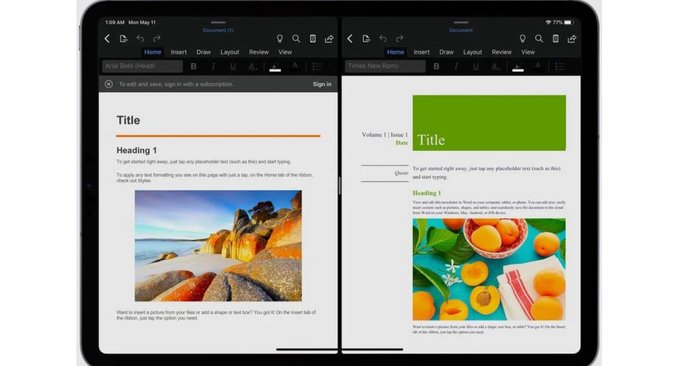
Task: Undo the last action in left window
Action: point(140,39)
